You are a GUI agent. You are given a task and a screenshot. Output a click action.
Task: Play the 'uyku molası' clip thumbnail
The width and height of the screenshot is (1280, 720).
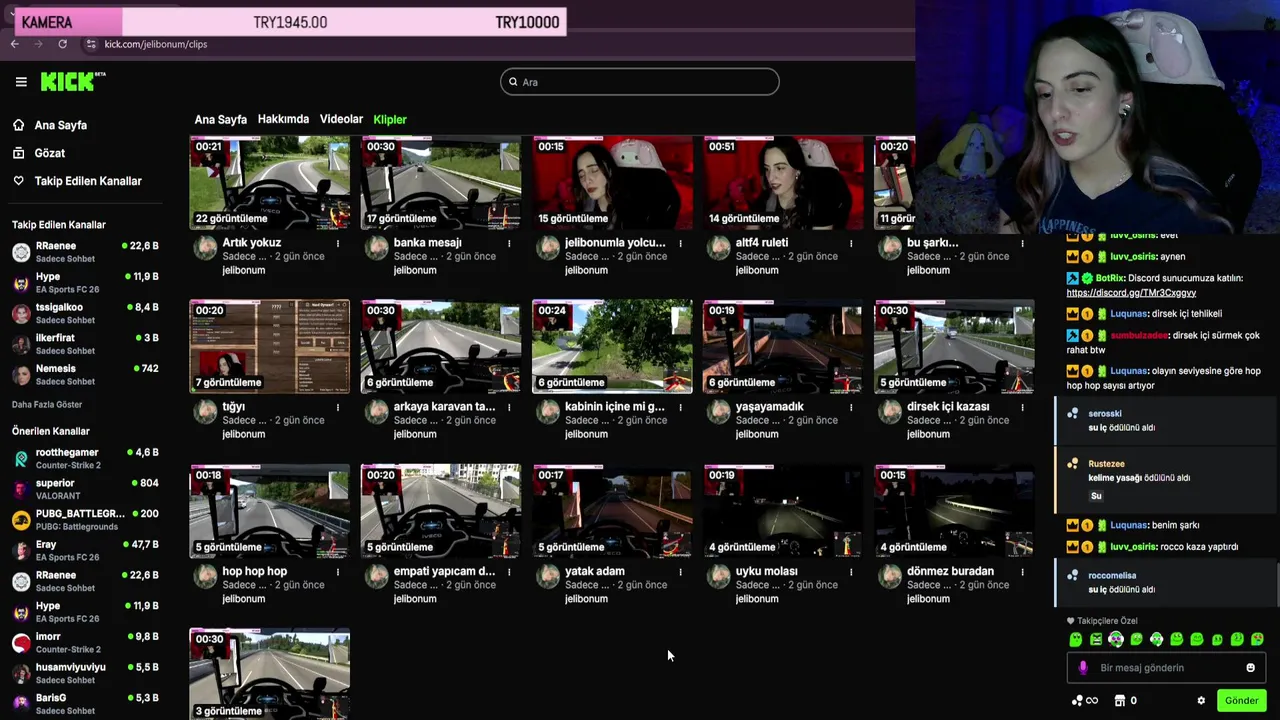coord(783,511)
